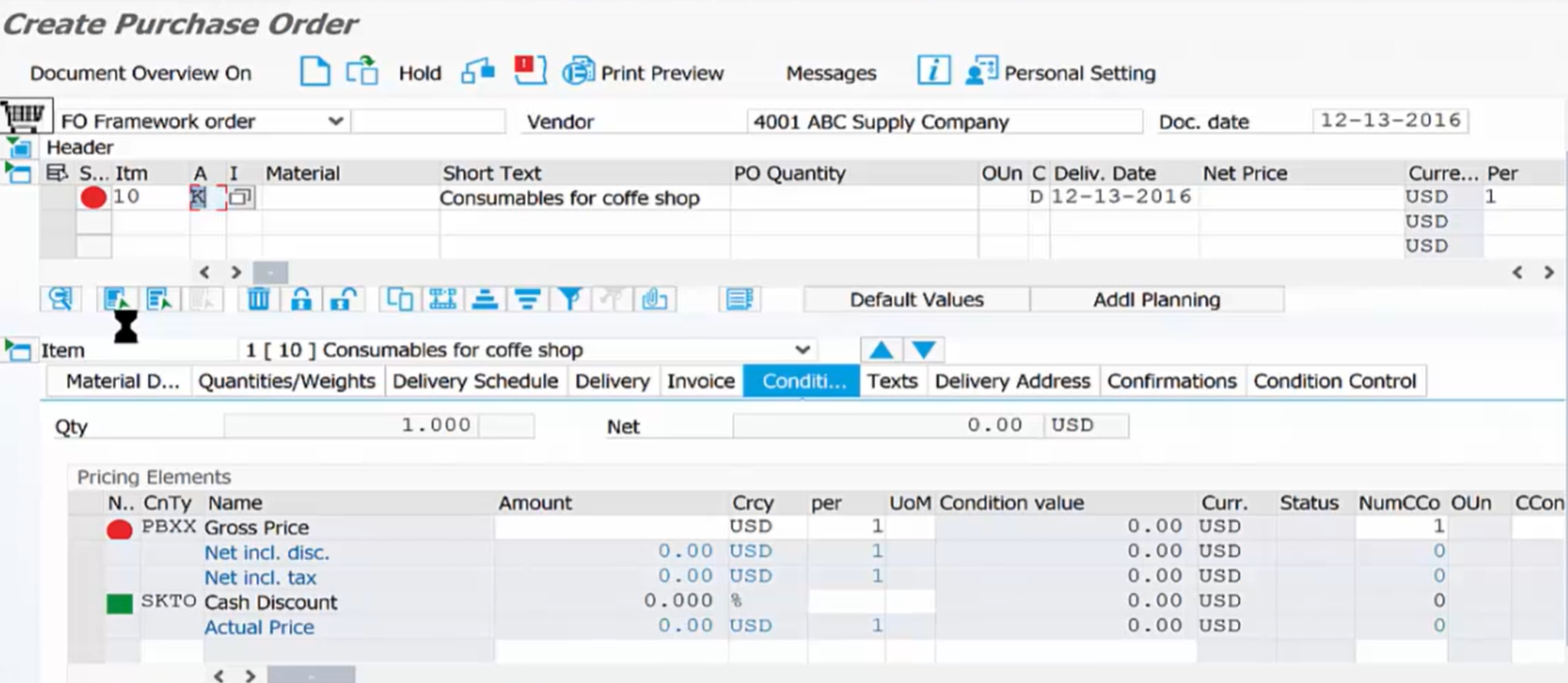The image size is (1568, 683).
Task: Expand the item selection dropdown chevron
Action: pos(802,349)
